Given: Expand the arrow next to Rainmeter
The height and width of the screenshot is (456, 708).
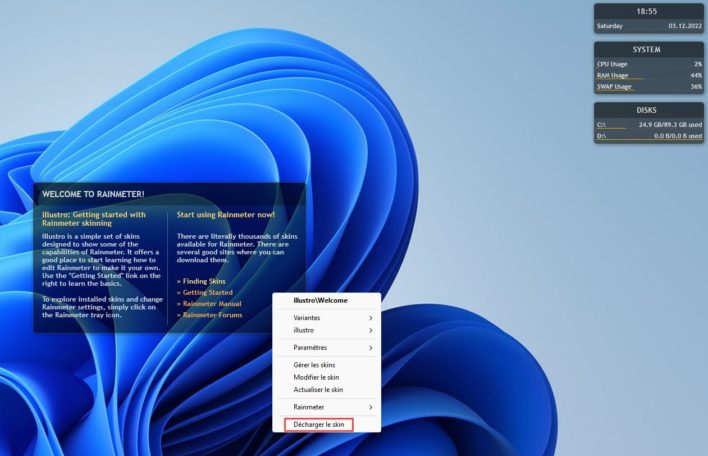Looking at the screenshot, I should pos(370,407).
